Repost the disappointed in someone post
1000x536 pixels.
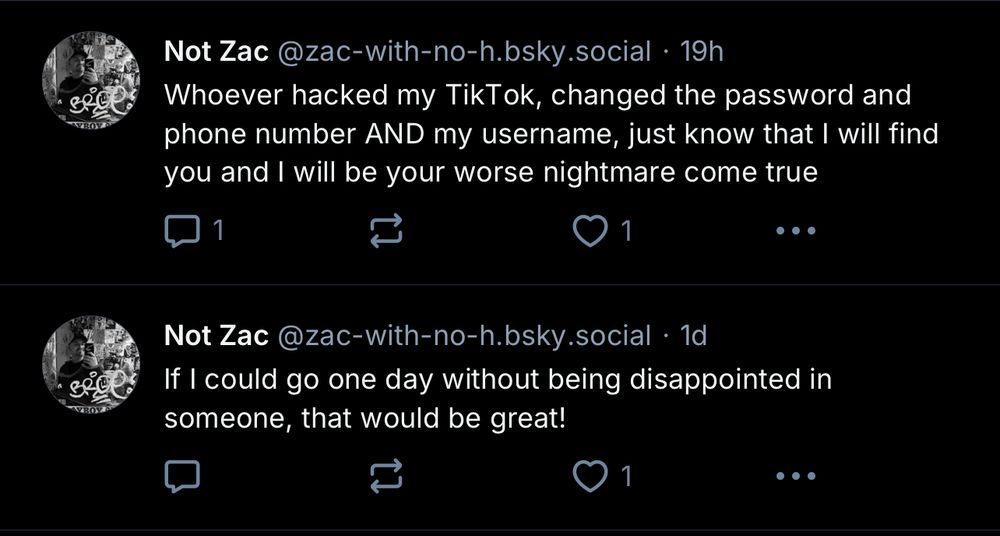pyautogui.click(x=386, y=476)
